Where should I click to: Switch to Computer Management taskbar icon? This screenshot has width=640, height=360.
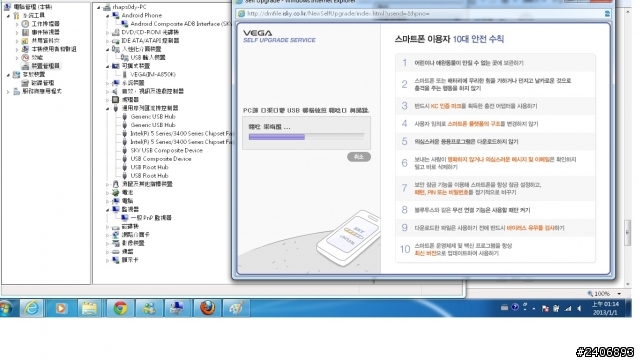point(178,308)
